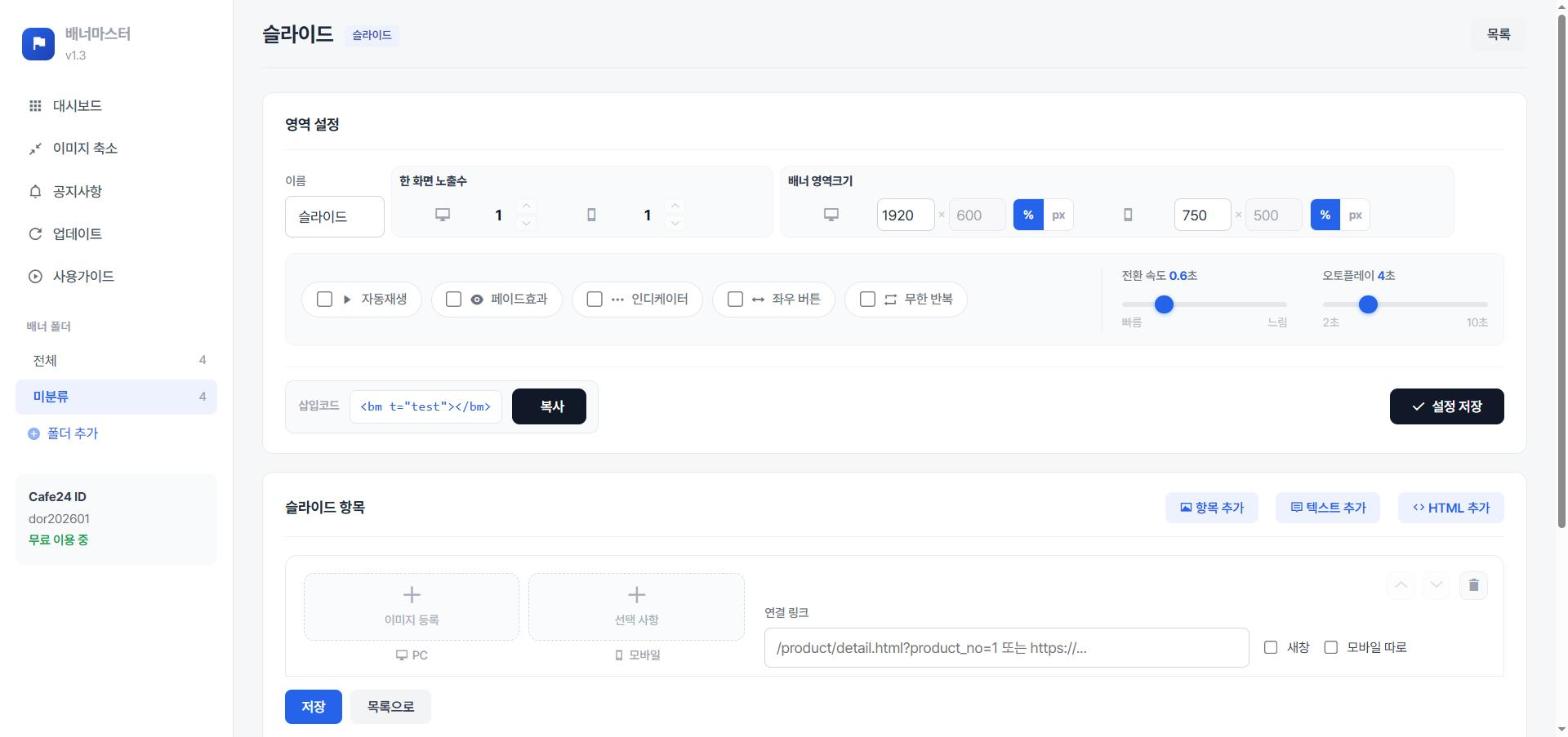Viewport: 1568px width, 737px height.
Task: Click the 설정 저장 button
Action: [1446, 407]
